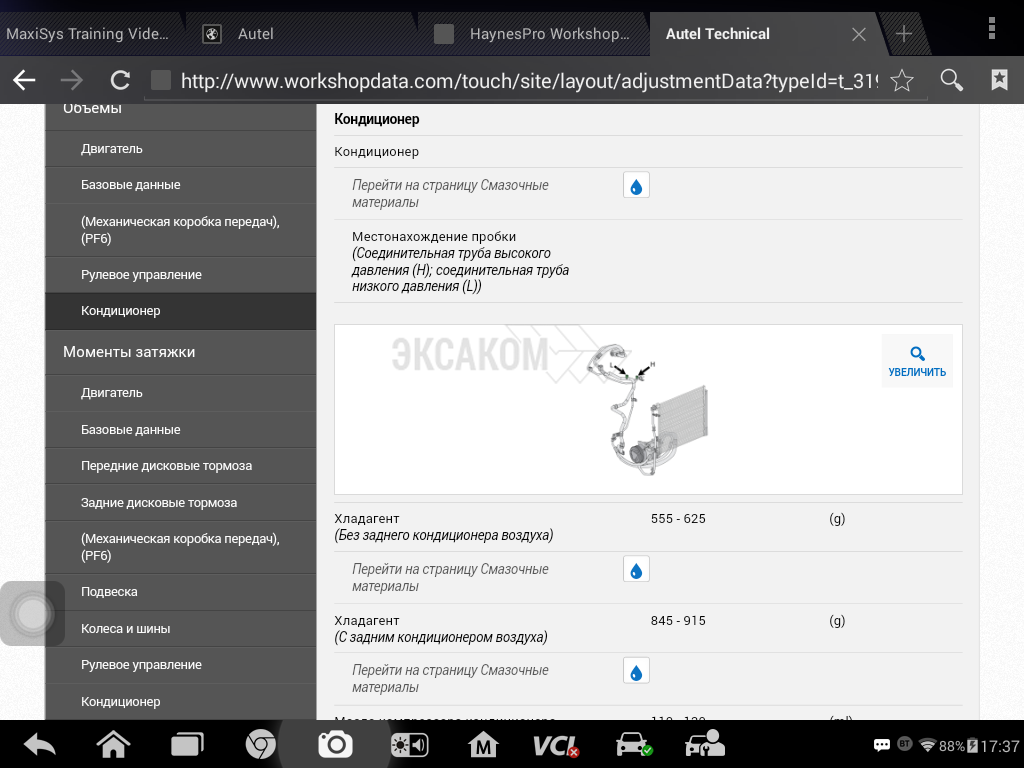Select Рулевое управление under Объемы
Image resolution: width=1024 pixels, height=768 pixels.
pyautogui.click(x=141, y=275)
